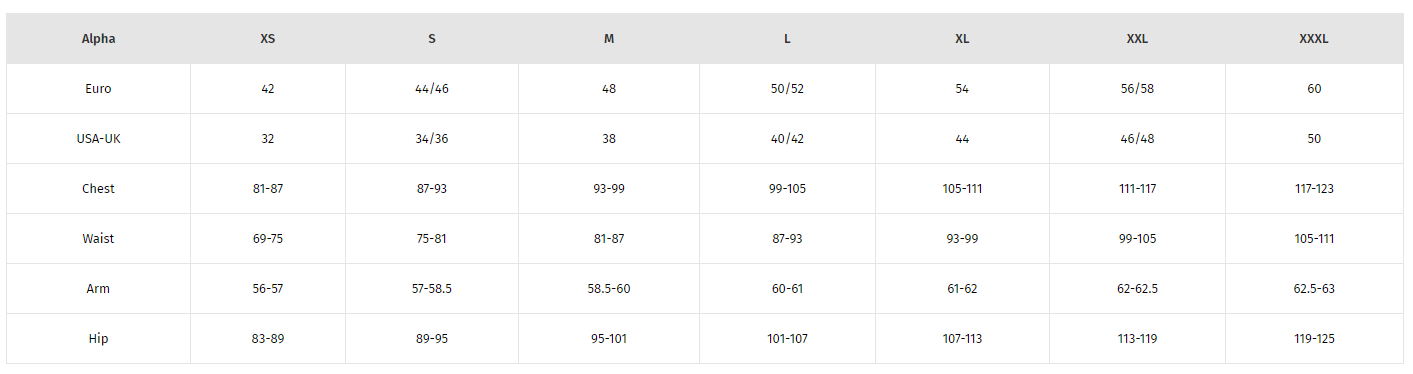This screenshot has width=1413, height=374.
Task: Select hip measurement 119-125 cell
Action: 1314,339
